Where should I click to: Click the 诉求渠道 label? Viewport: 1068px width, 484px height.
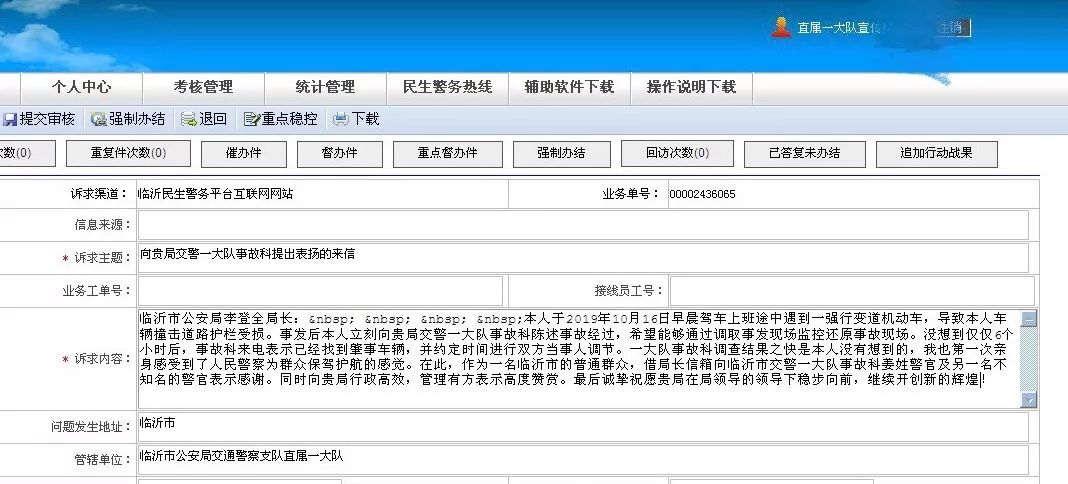101,193
